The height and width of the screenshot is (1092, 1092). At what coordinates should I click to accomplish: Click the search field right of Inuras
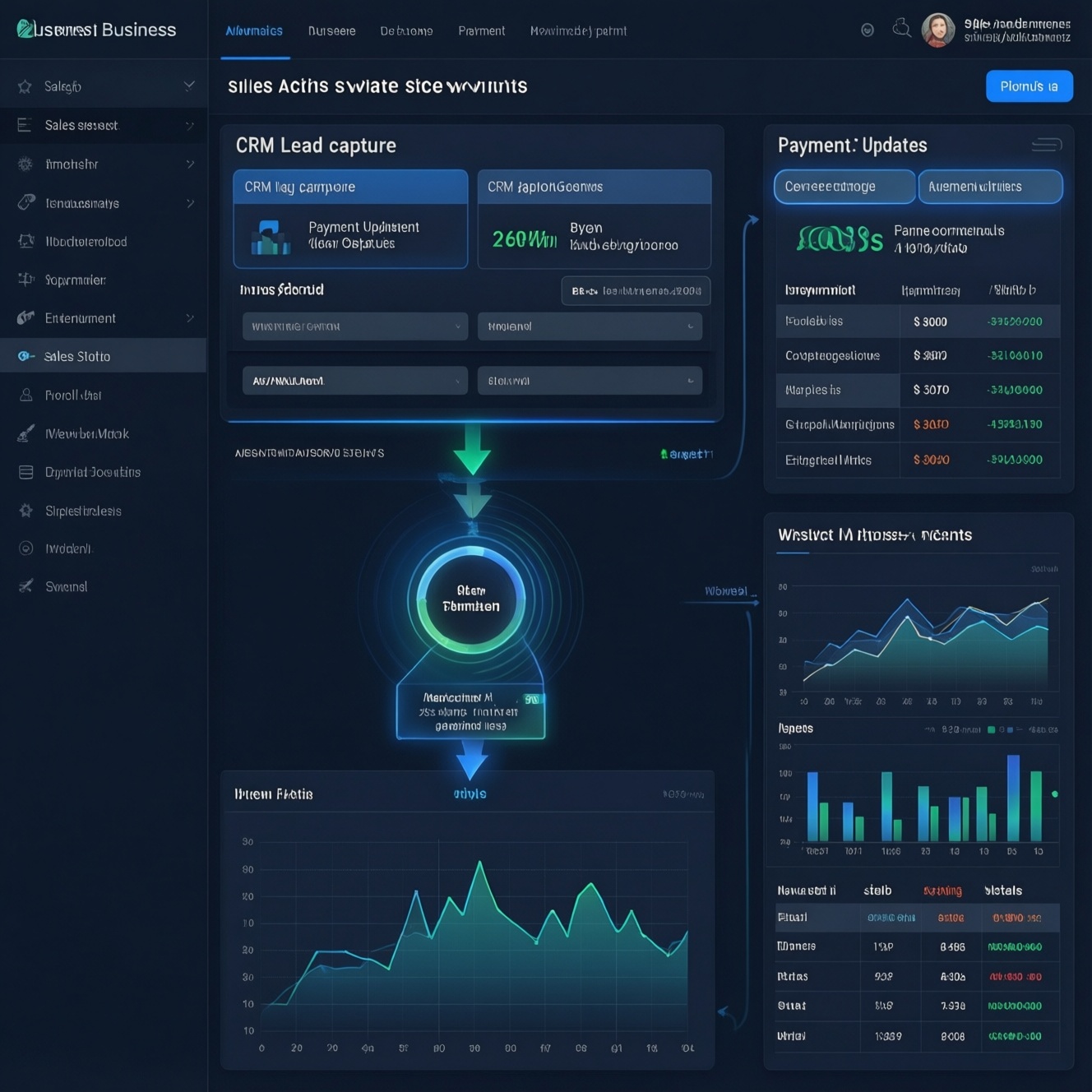[636, 291]
